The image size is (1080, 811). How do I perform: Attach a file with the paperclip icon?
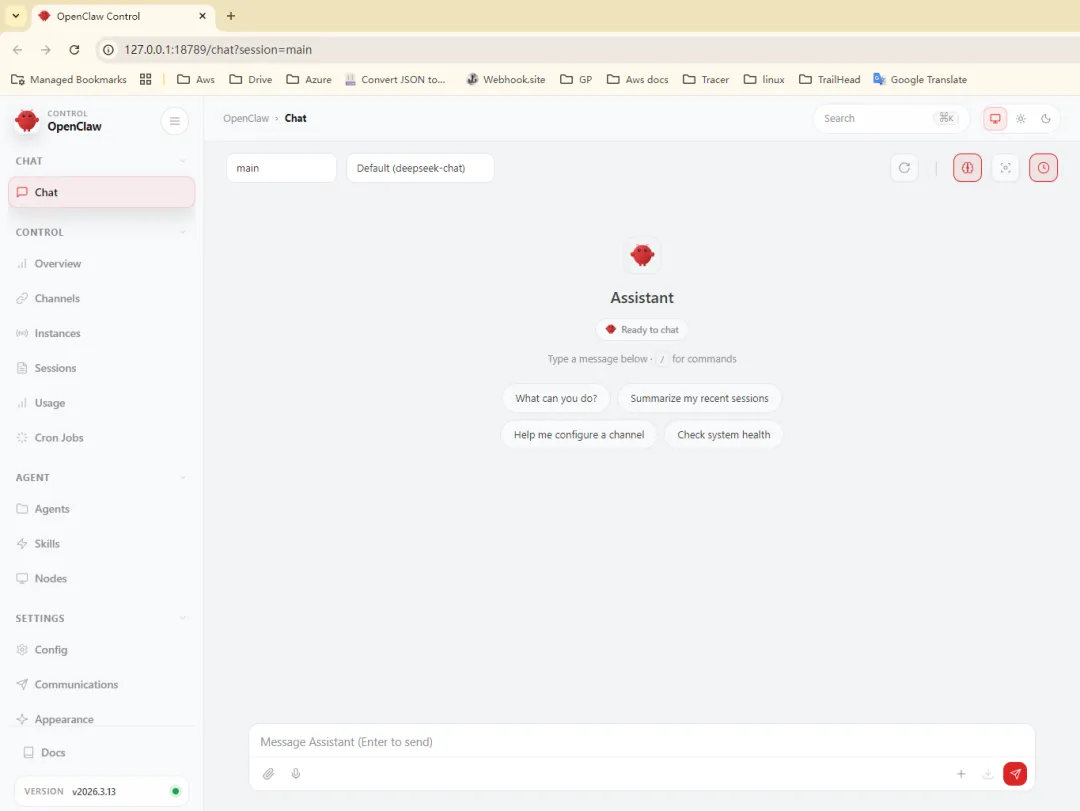click(268, 774)
